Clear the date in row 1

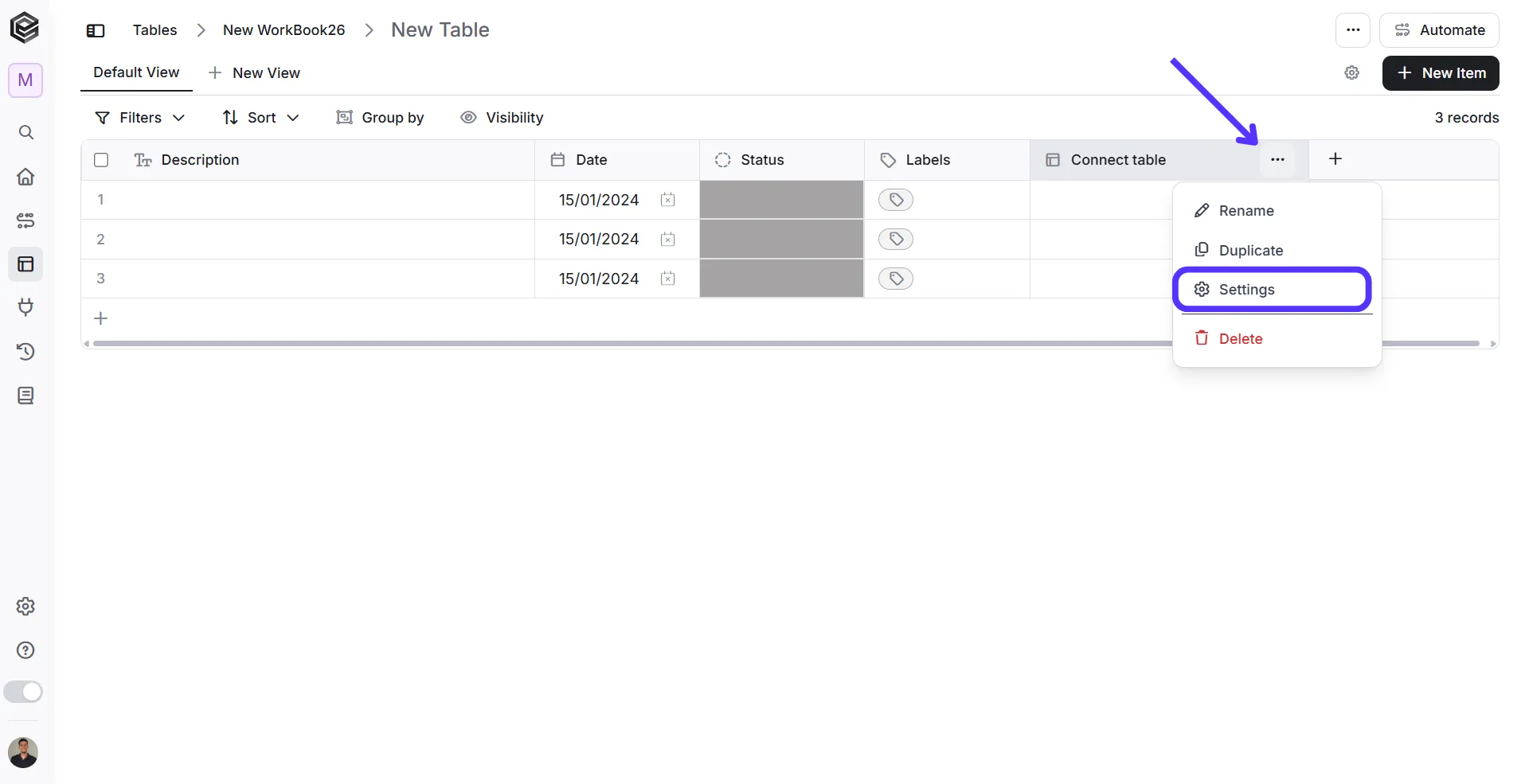[667, 200]
